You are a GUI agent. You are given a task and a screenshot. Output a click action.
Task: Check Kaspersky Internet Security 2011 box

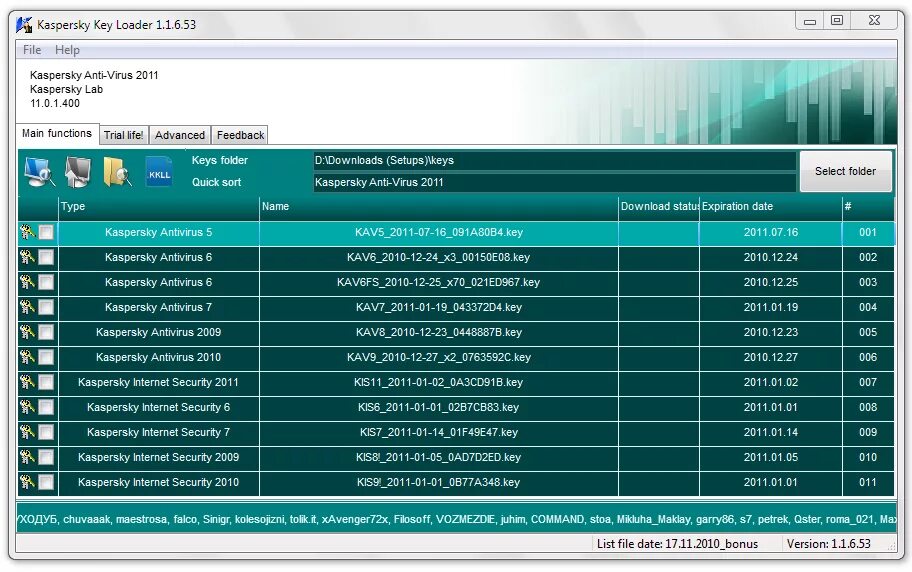coord(46,382)
